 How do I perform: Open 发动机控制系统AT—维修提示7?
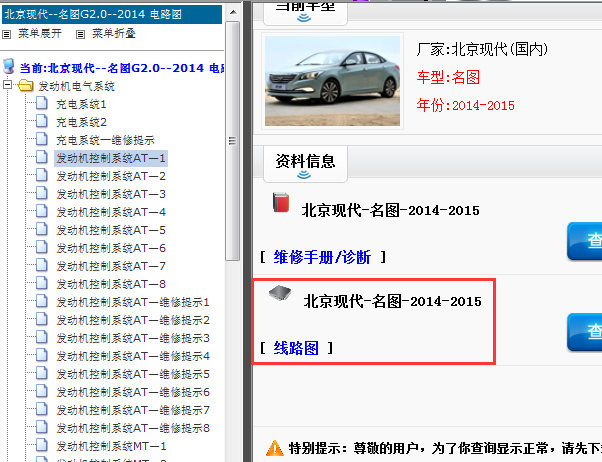click(133, 410)
